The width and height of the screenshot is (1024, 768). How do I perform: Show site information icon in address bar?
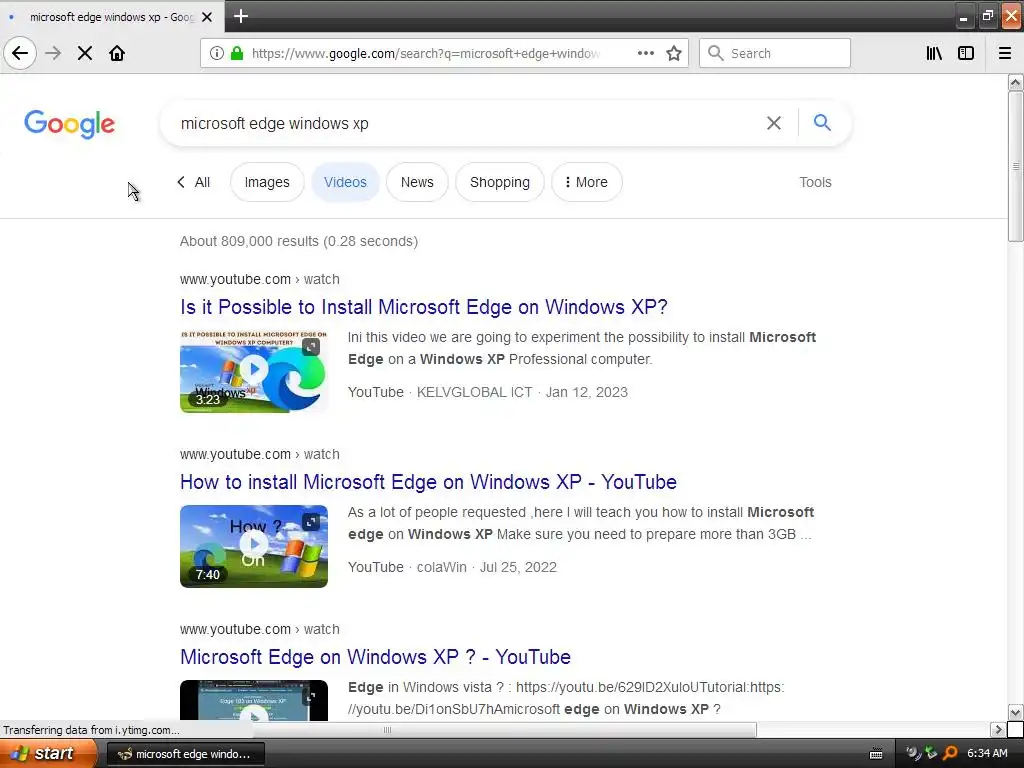pyautogui.click(x=216, y=53)
